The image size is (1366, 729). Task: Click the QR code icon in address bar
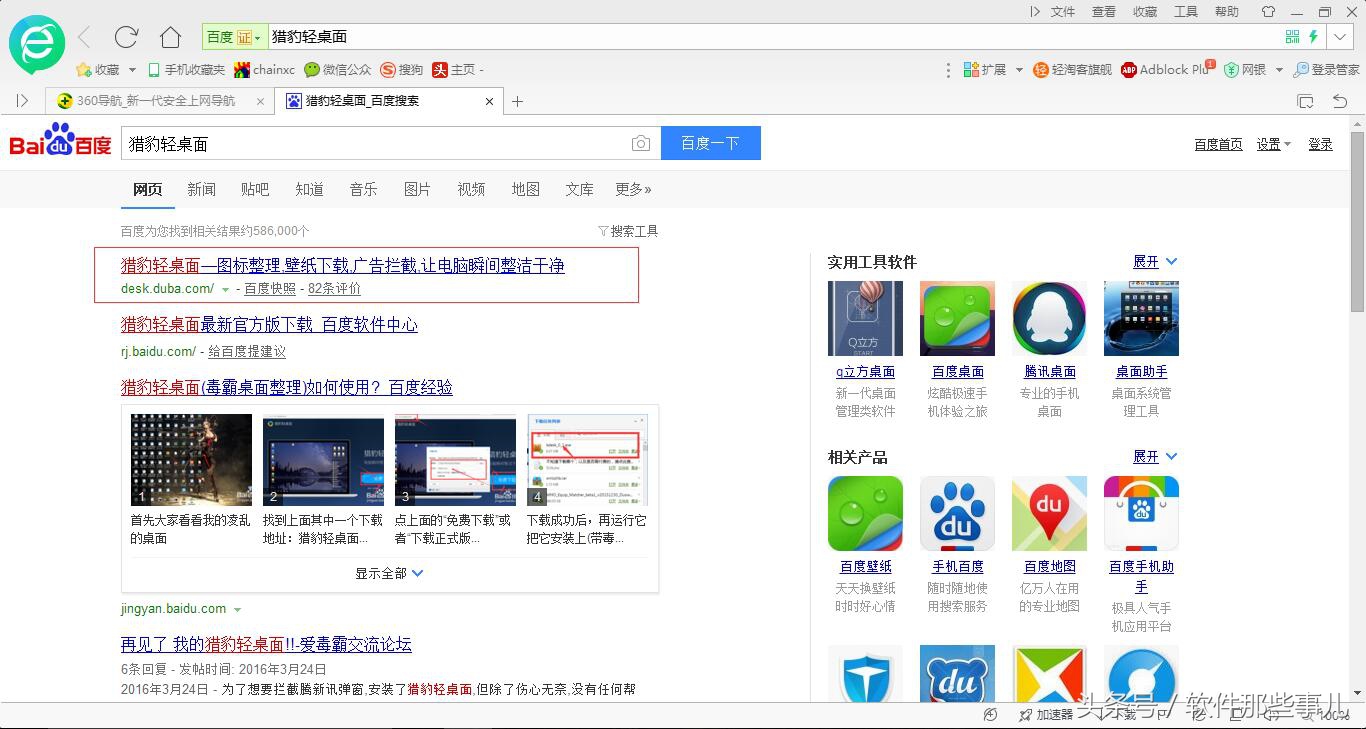1292,37
